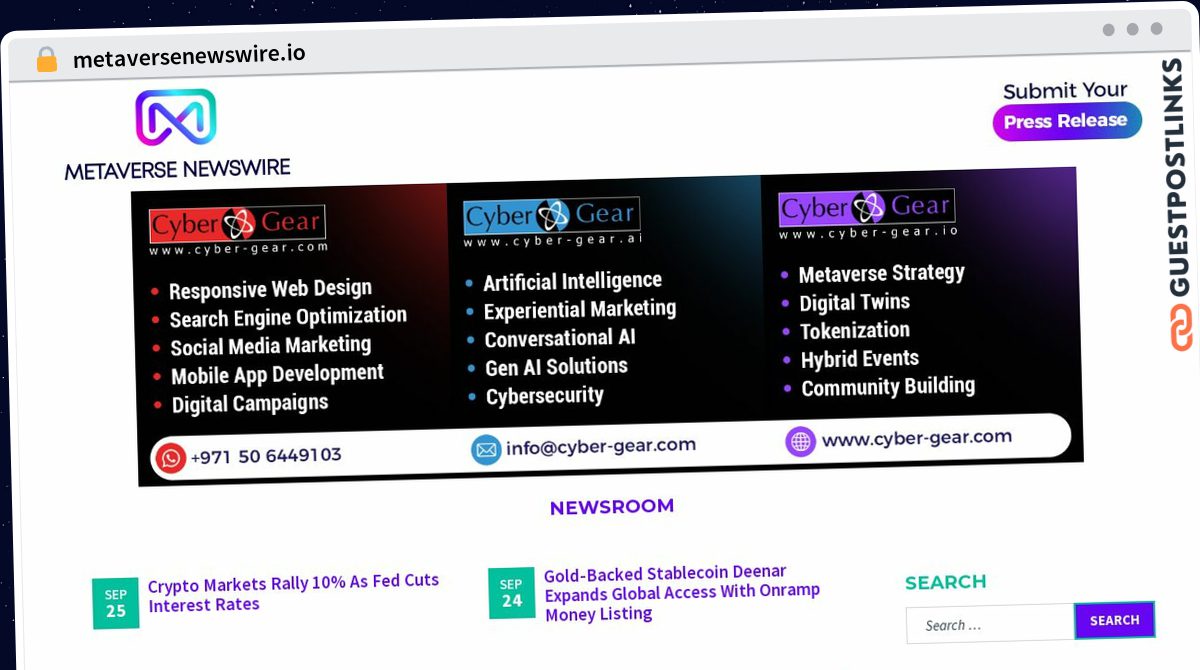Click the blue Cyber Gear .ai logo

coord(551,216)
